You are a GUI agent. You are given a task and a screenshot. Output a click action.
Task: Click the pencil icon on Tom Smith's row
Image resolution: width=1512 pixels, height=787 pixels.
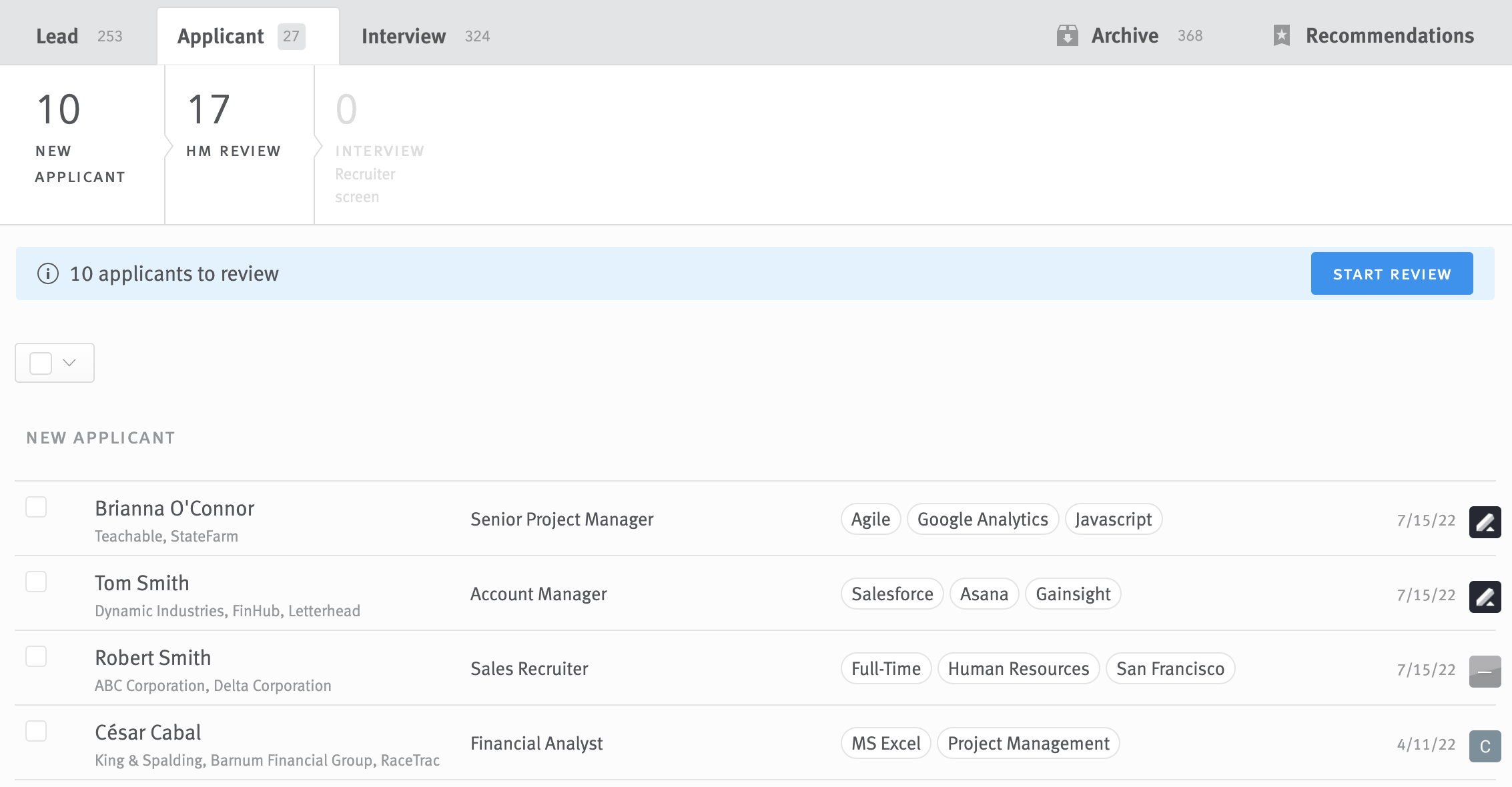(x=1485, y=596)
